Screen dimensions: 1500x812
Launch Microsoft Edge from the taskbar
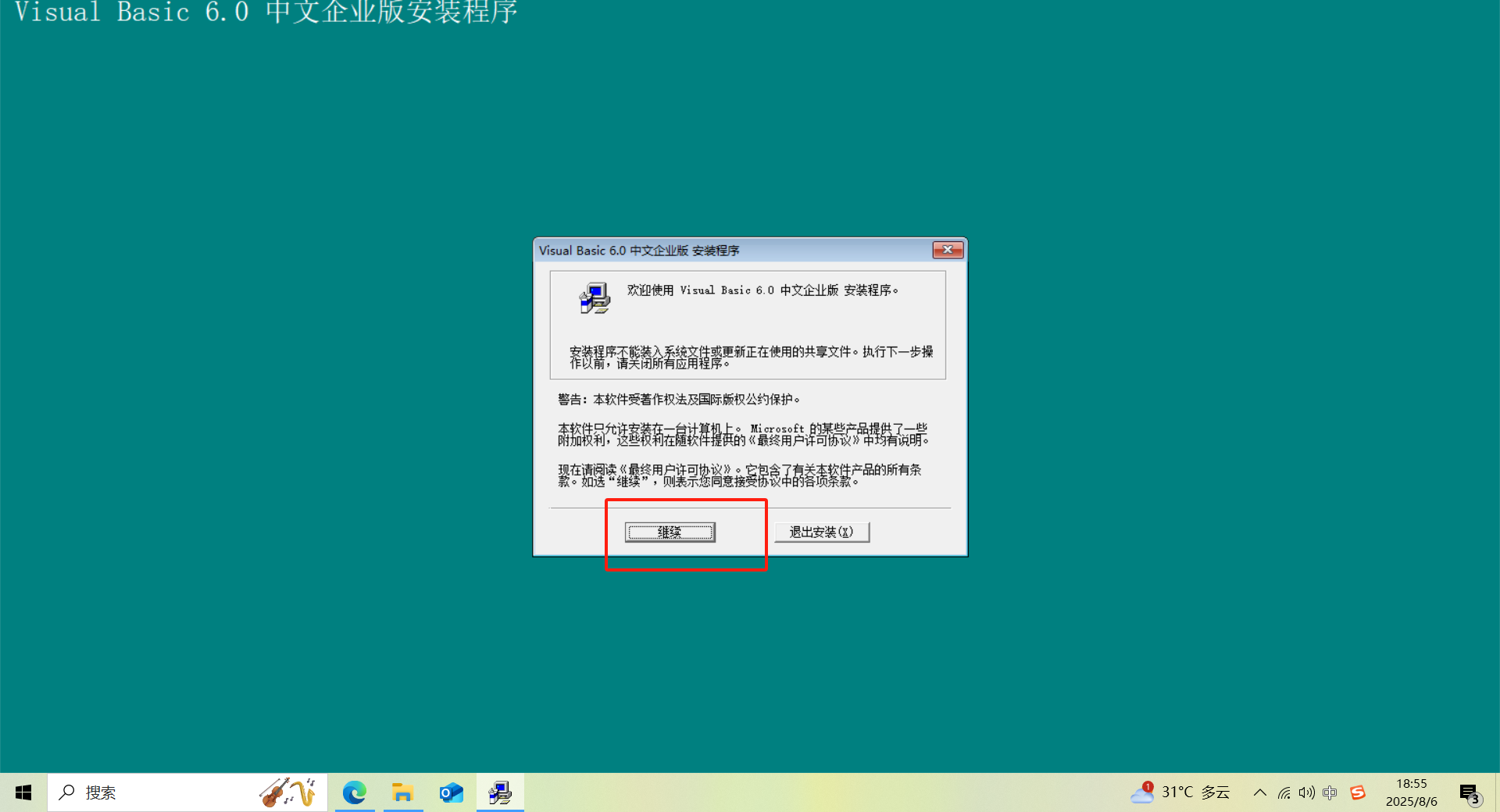[355, 792]
